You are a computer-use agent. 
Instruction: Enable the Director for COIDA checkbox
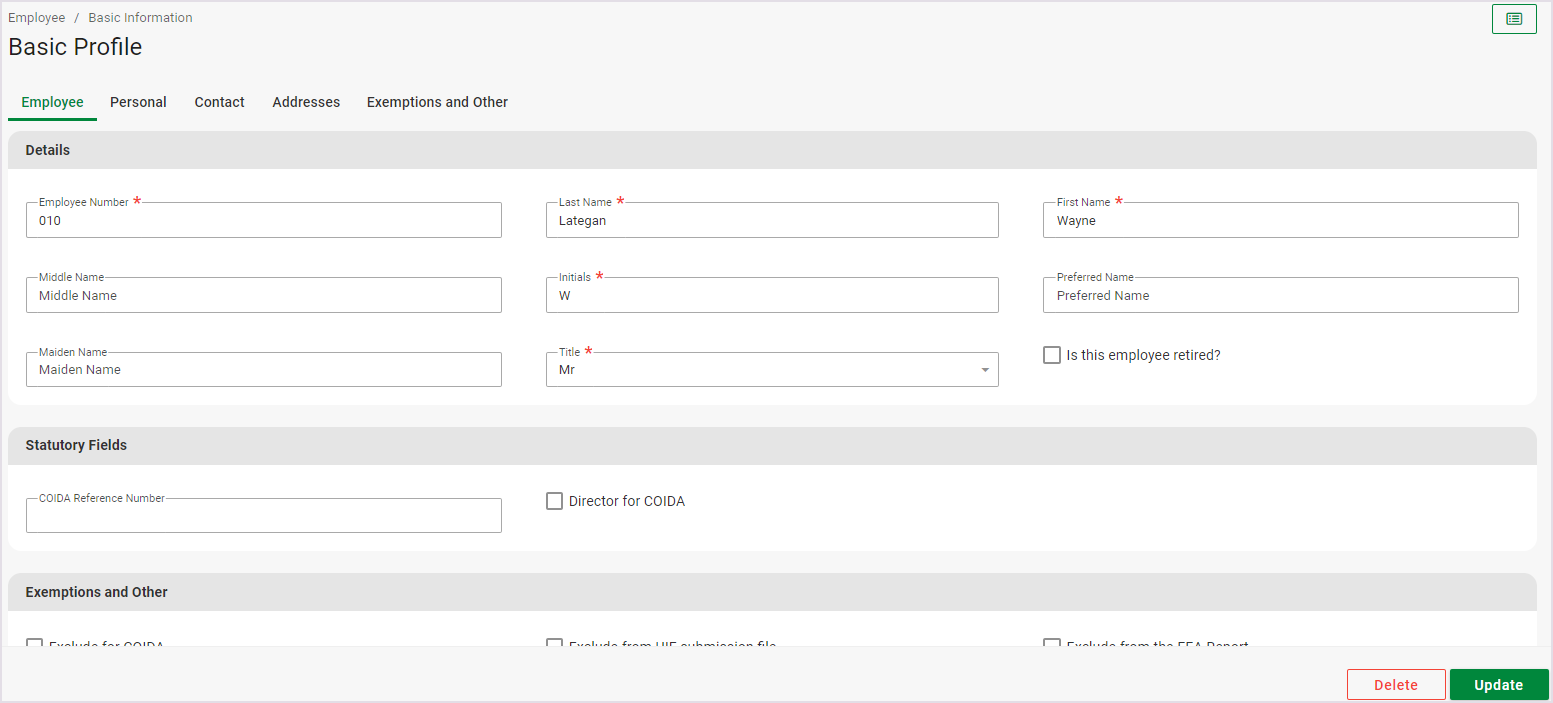555,501
